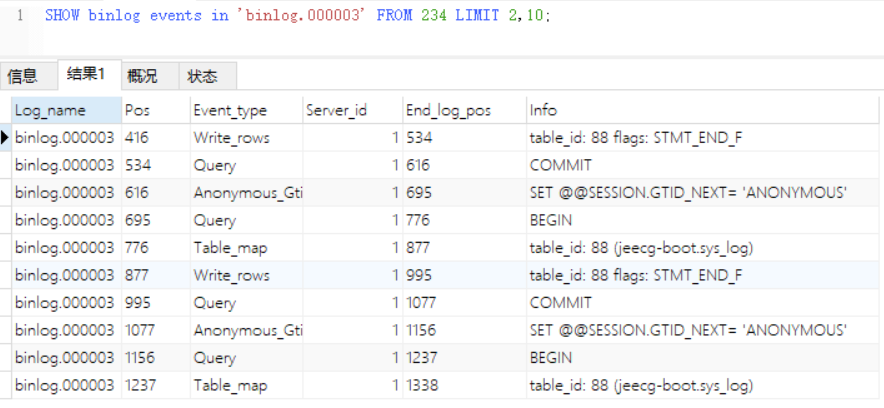The height and width of the screenshot is (408, 884).
Task: Select Pos cell 695
Action: coord(156,220)
